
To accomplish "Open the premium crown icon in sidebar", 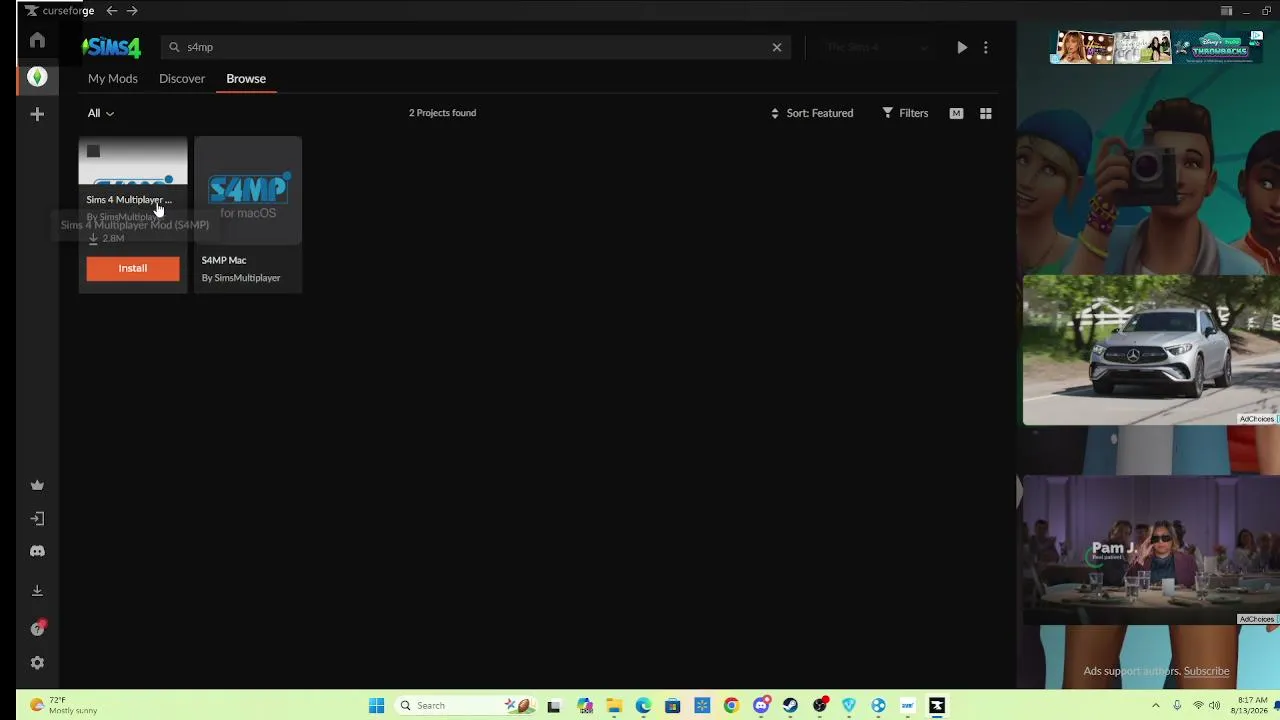I will (37, 486).
